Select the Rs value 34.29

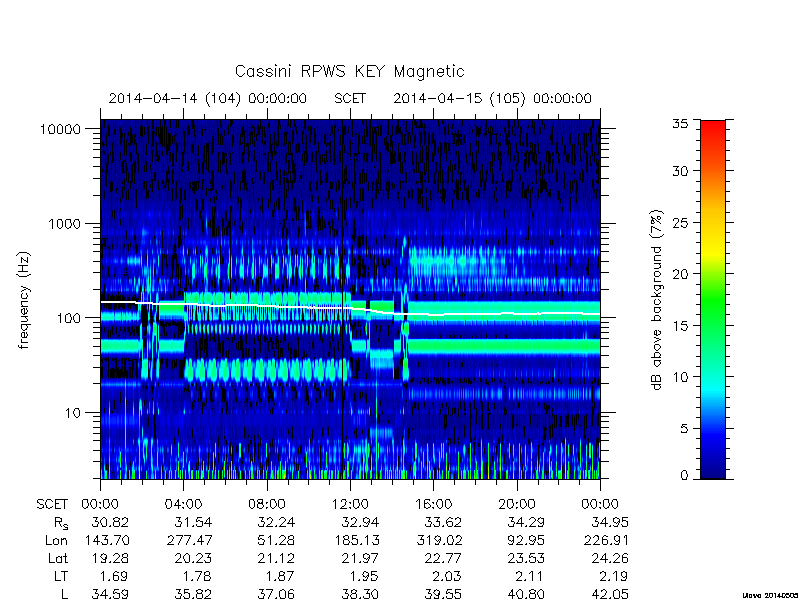click(x=527, y=522)
